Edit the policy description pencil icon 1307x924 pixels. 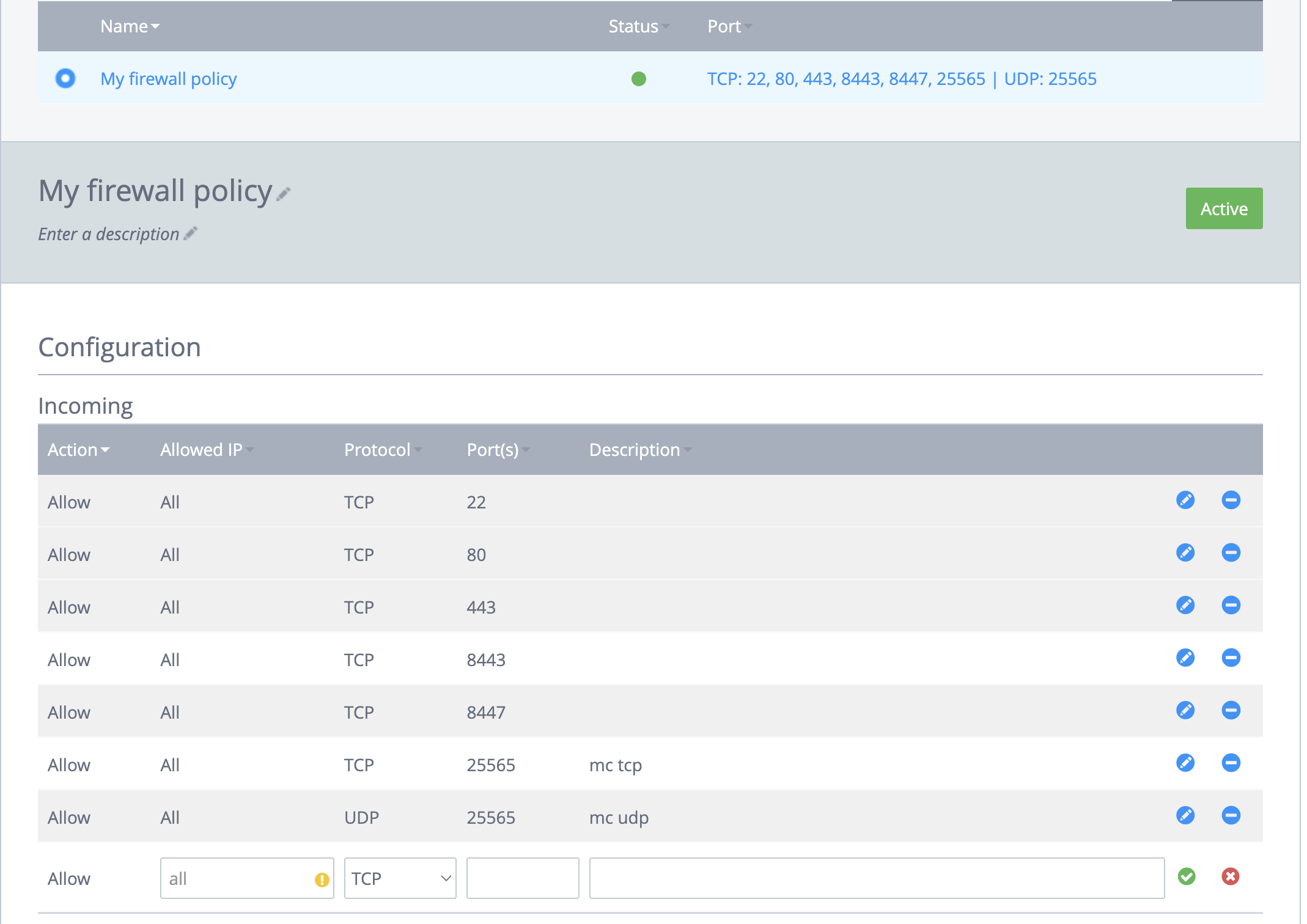[x=191, y=233]
